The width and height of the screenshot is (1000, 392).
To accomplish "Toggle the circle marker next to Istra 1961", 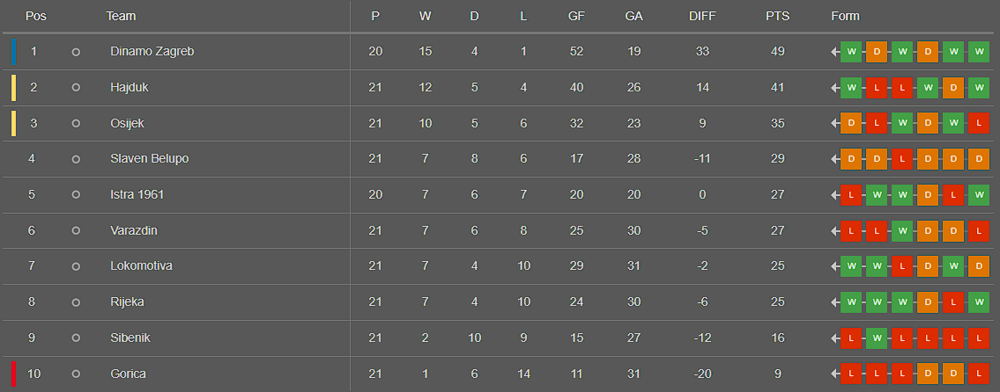I will point(76,195).
